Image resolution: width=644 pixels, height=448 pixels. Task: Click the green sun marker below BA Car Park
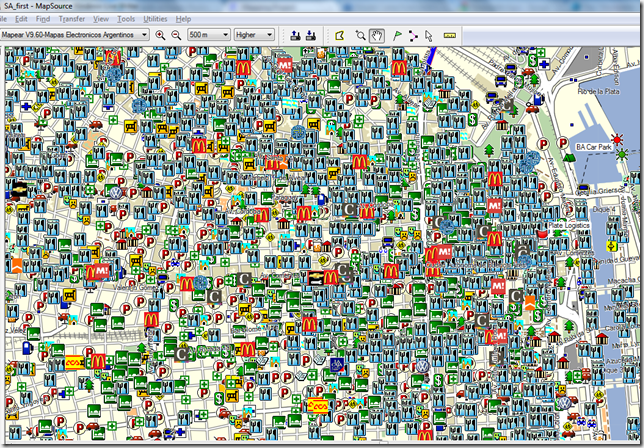tap(622, 154)
